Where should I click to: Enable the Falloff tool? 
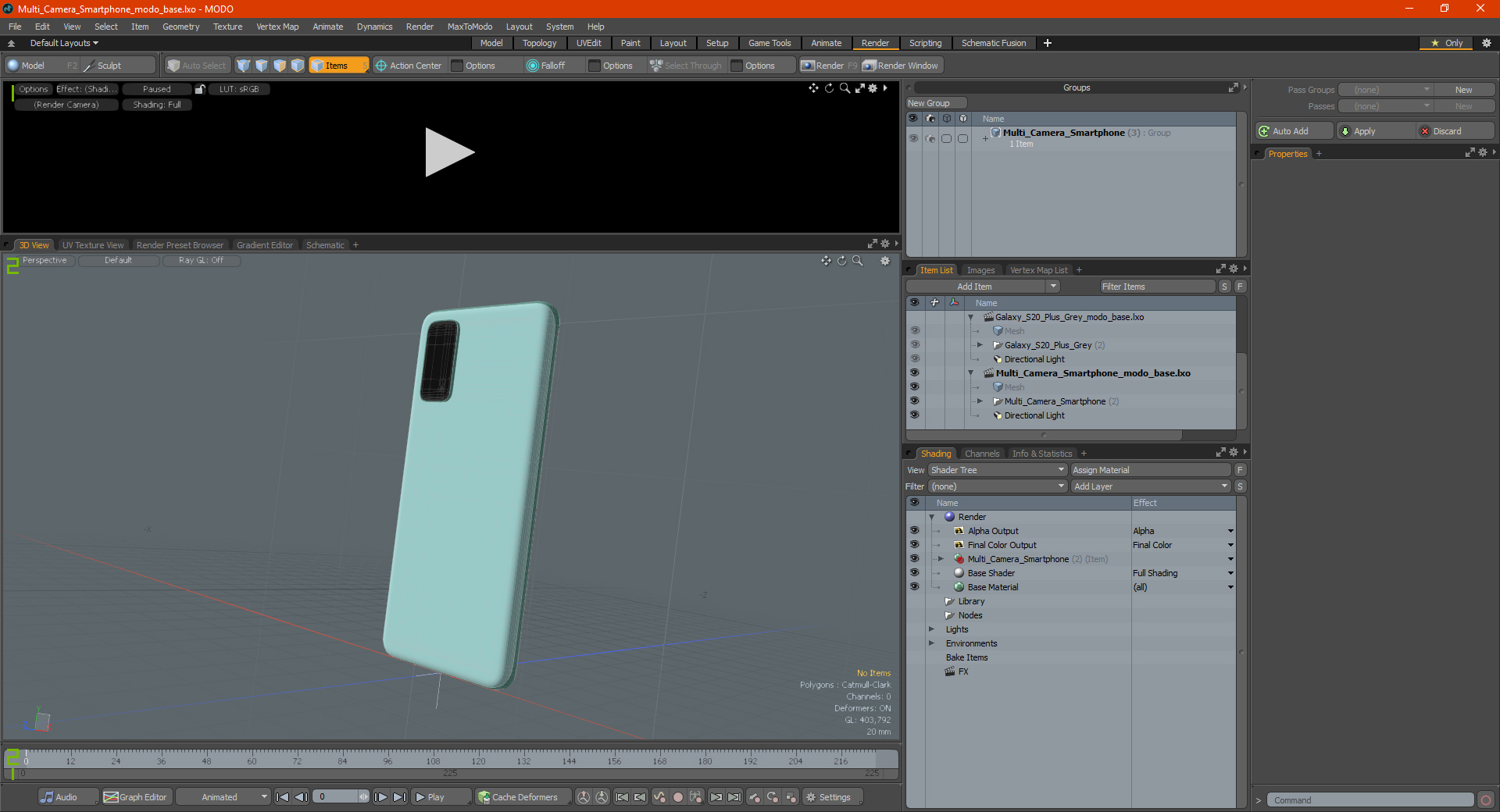(x=547, y=66)
